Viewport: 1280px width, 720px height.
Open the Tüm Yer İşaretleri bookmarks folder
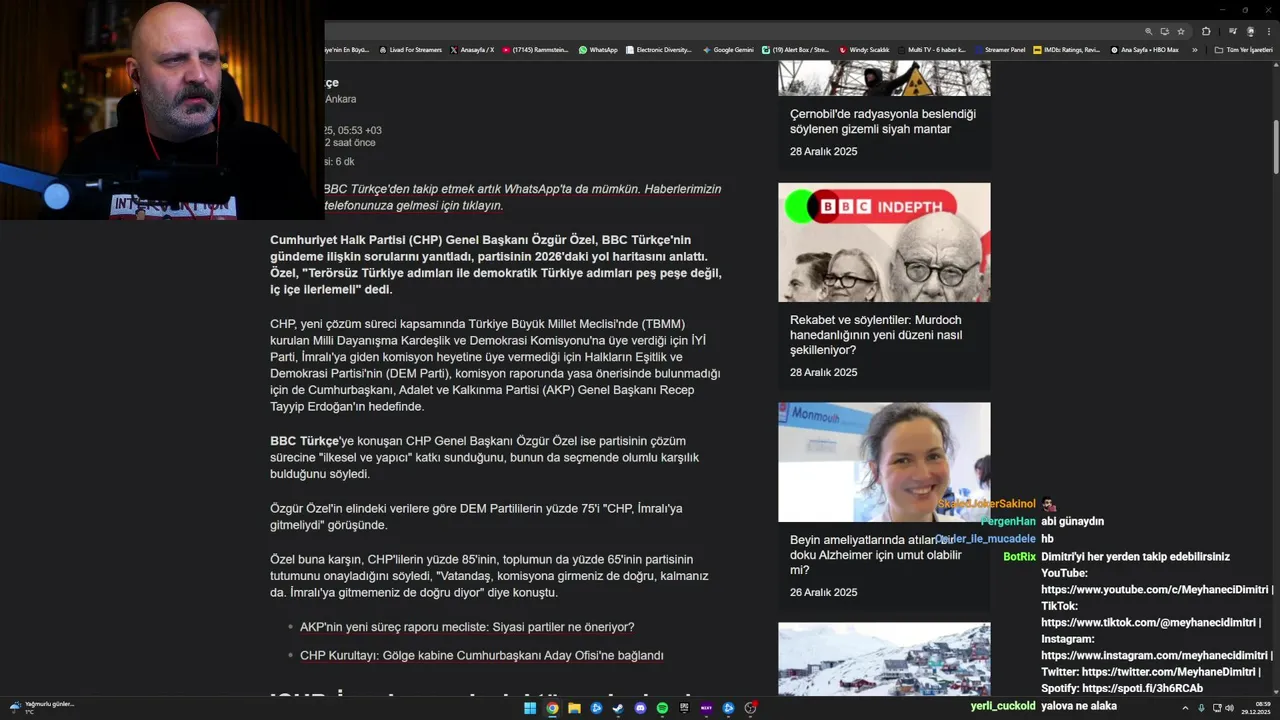(1244, 50)
